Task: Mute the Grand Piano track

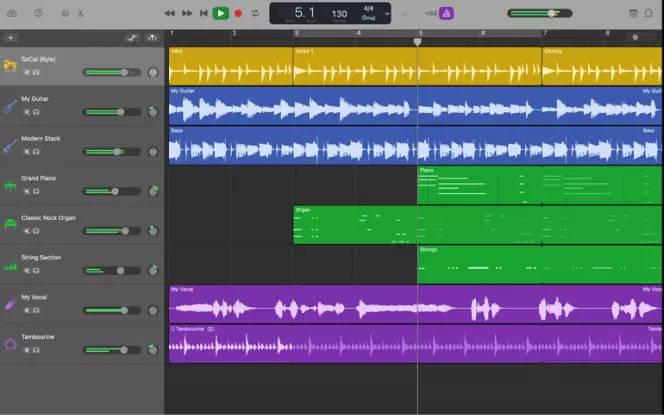Action: (x=27, y=191)
